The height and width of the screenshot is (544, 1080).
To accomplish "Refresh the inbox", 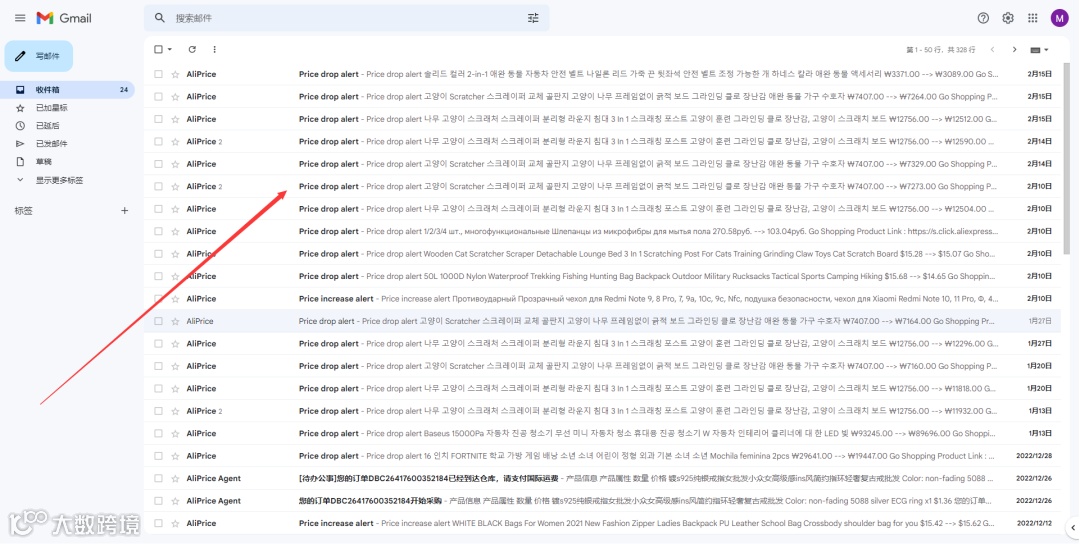I will [192, 50].
